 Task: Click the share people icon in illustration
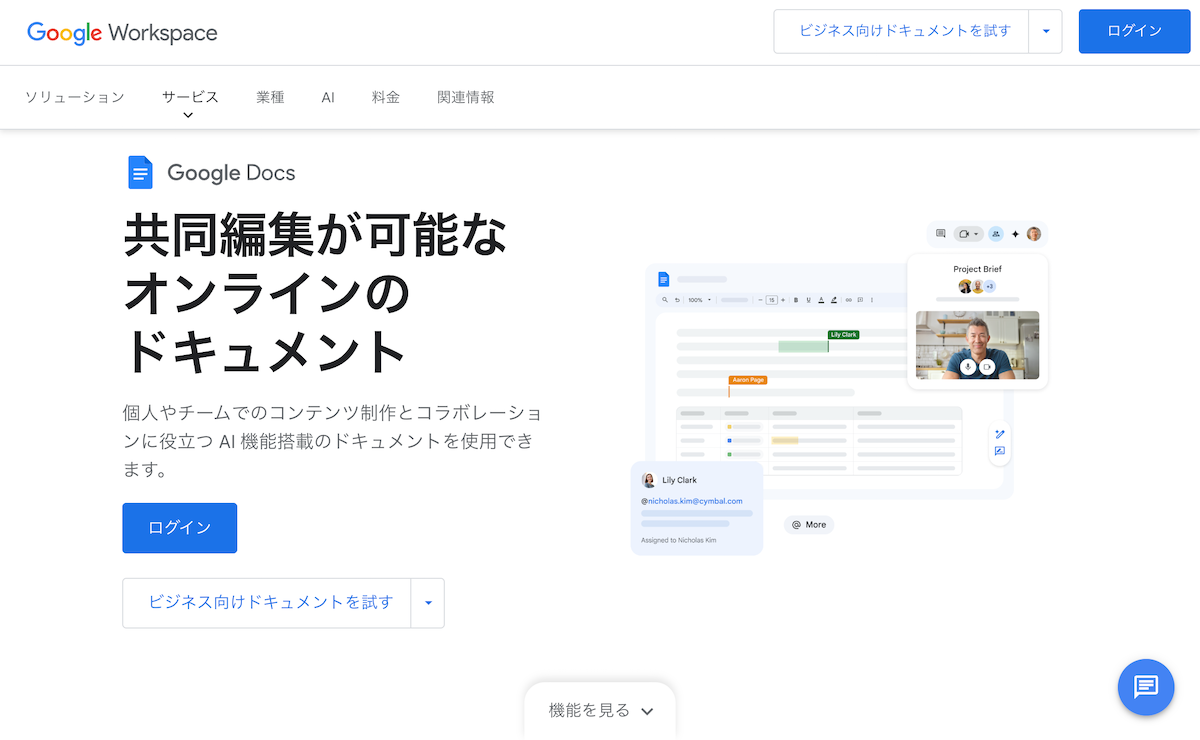pyautogui.click(x=996, y=234)
